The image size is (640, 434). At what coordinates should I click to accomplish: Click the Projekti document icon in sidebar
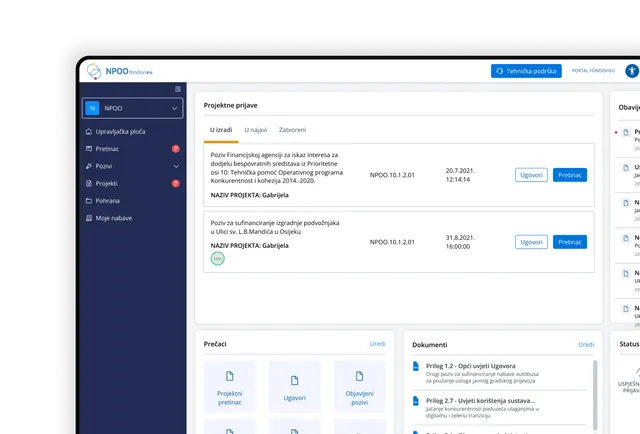coord(89,183)
